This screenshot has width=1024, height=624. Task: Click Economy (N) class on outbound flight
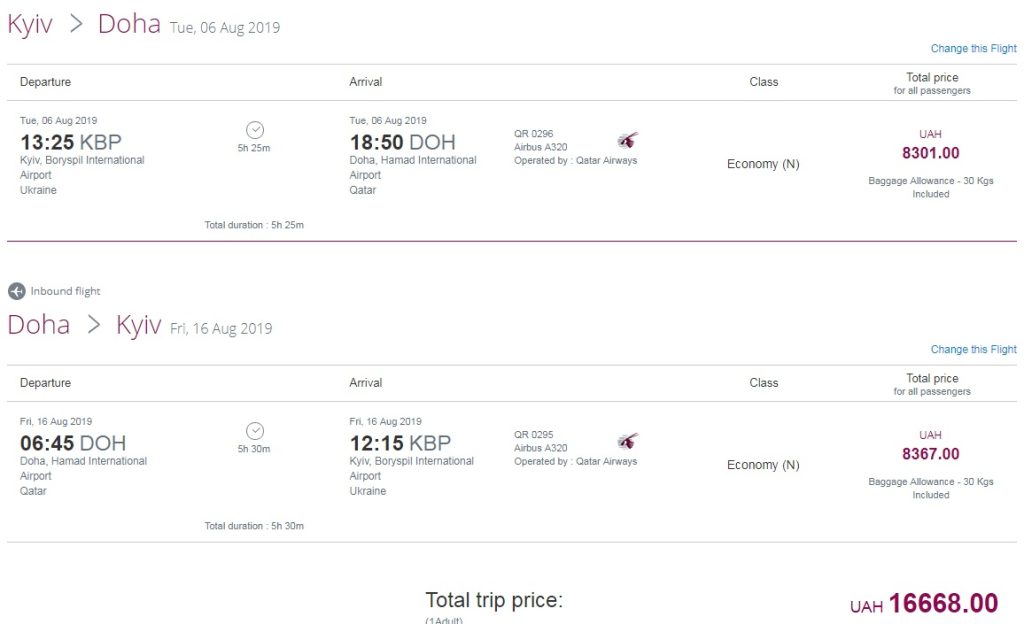tap(763, 164)
